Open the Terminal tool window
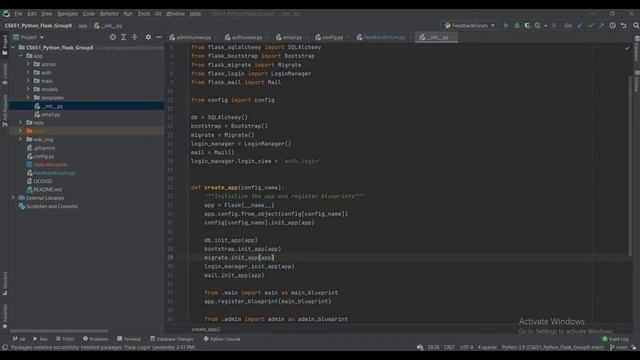The width and height of the screenshot is (640, 360). (x=129, y=339)
